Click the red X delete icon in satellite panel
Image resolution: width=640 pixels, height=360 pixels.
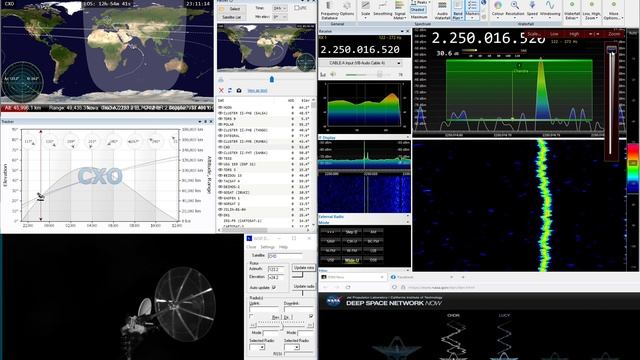tap(221, 90)
